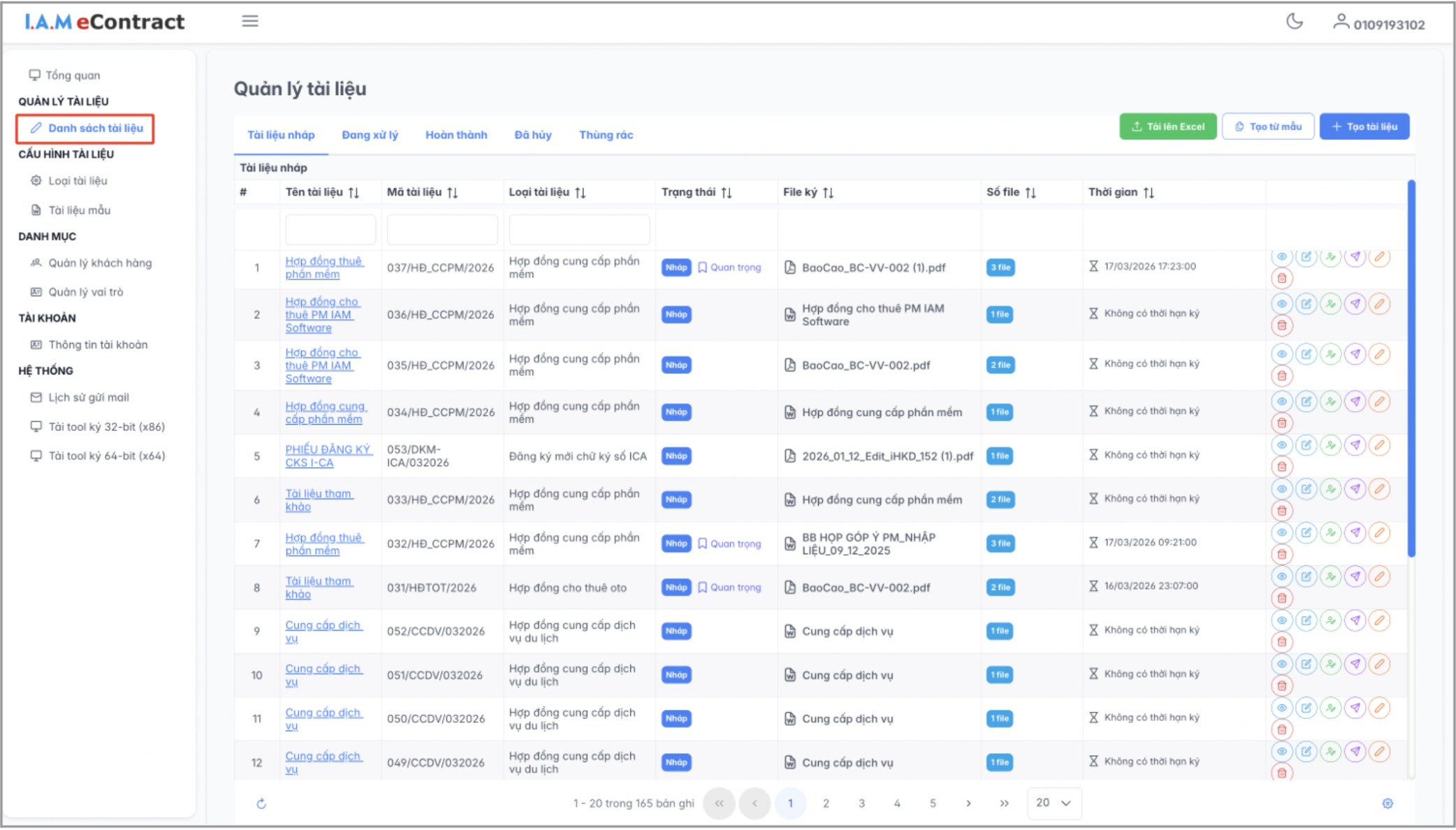Image resolution: width=1456 pixels, height=830 pixels.
Task: Click the orange pencil icon in row 6
Action: [1379, 489]
